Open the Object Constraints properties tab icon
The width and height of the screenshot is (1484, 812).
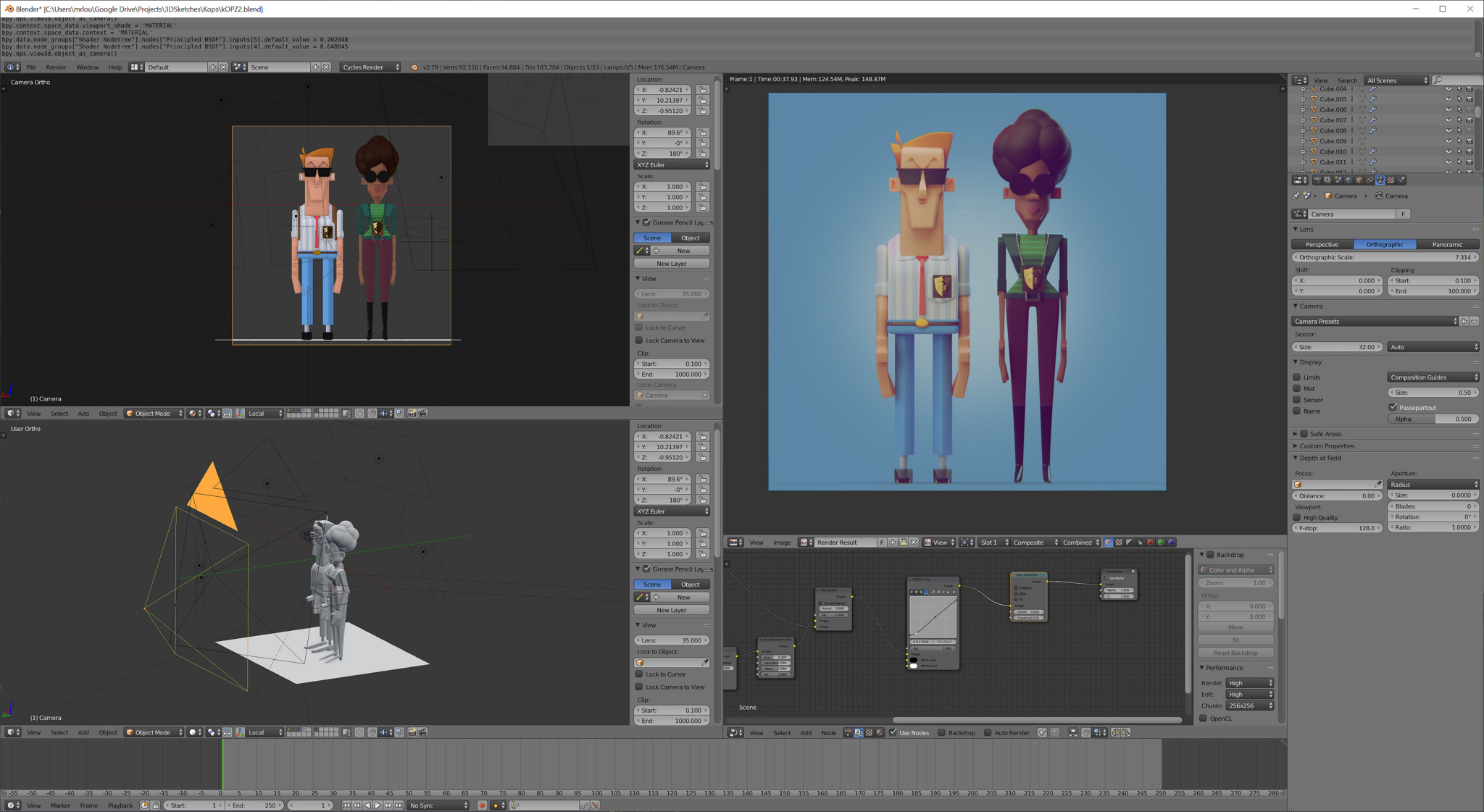[x=1370, y=180]
